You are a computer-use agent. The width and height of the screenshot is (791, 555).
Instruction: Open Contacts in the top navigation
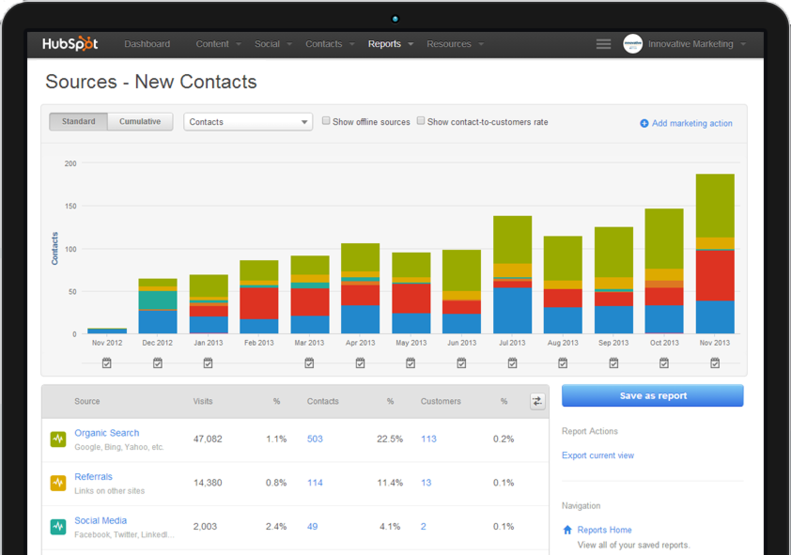323,44
